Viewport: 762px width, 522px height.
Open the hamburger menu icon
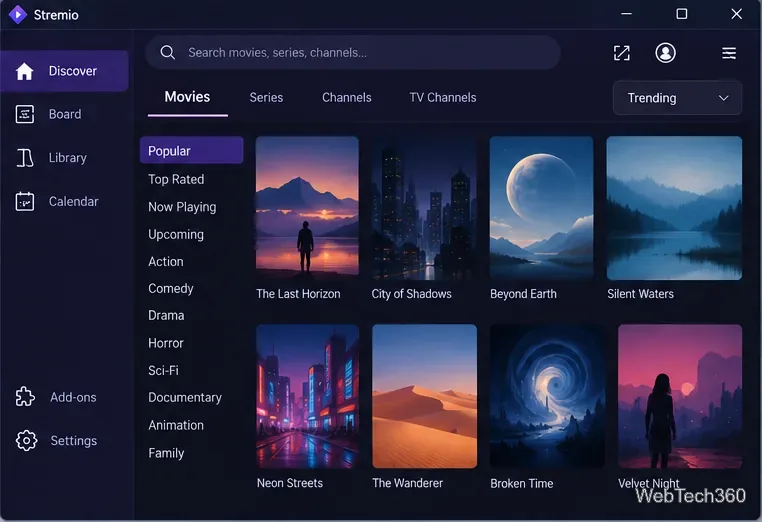click(728, 53)
